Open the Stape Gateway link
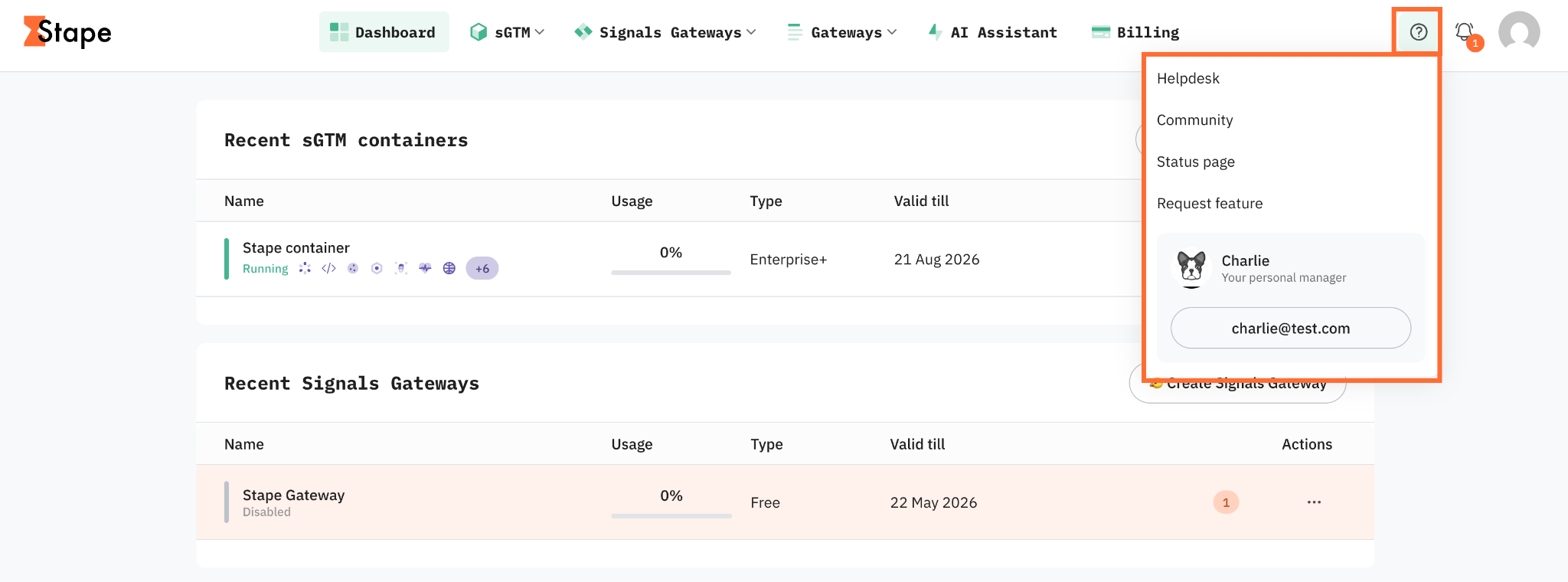 (293, 495)
